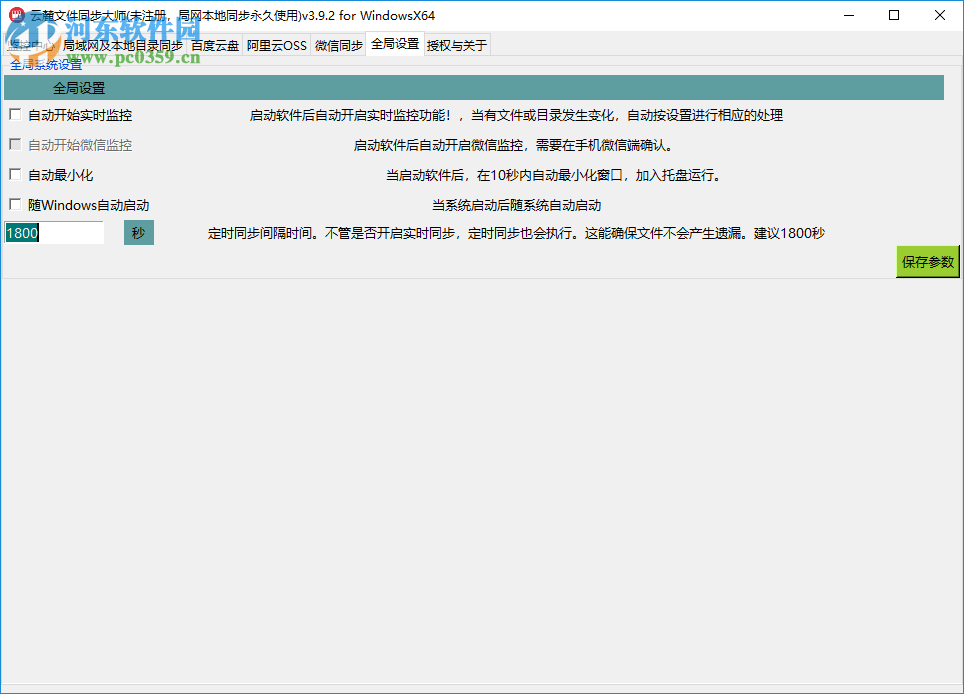Click the 保存参数 button

tap(928, 261)
